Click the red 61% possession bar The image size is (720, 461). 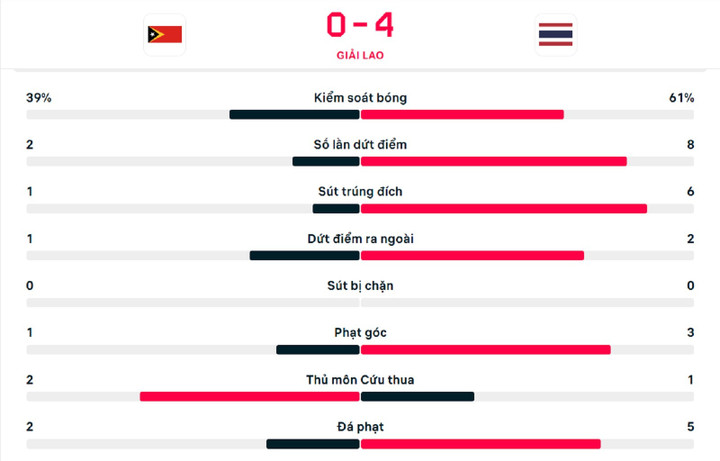462,114
